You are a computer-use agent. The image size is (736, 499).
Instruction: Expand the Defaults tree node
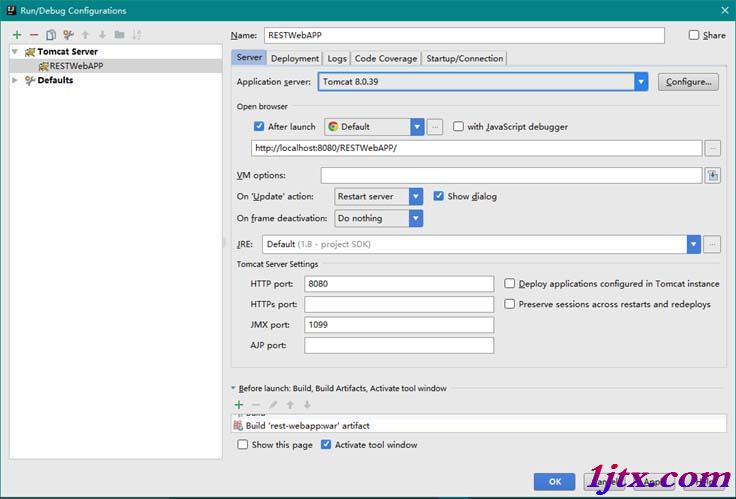click(15, 80)
